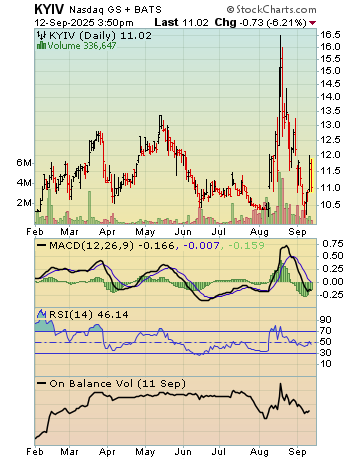
Task: Click the KYIV ticker symbol title
Action: point(49,9)
